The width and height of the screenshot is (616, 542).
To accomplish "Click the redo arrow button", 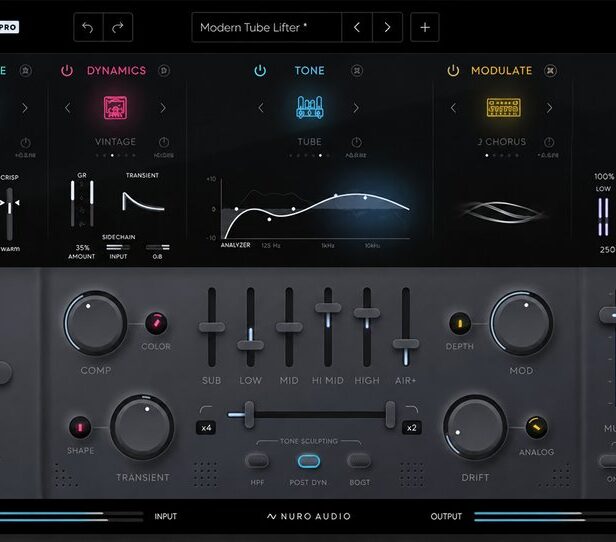I will coord(118,27).
